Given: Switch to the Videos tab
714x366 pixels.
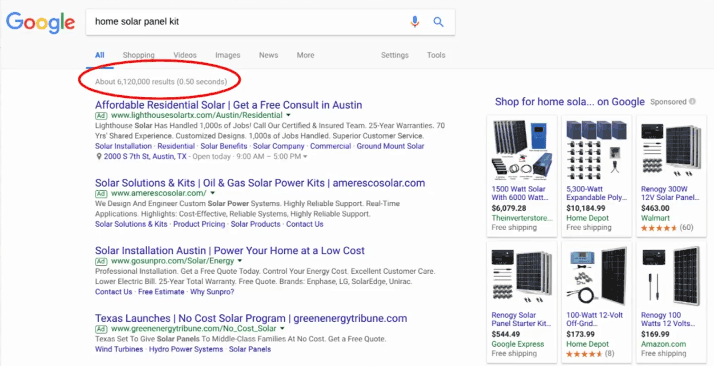Looking at the screenshot, I should coord(185,55).
